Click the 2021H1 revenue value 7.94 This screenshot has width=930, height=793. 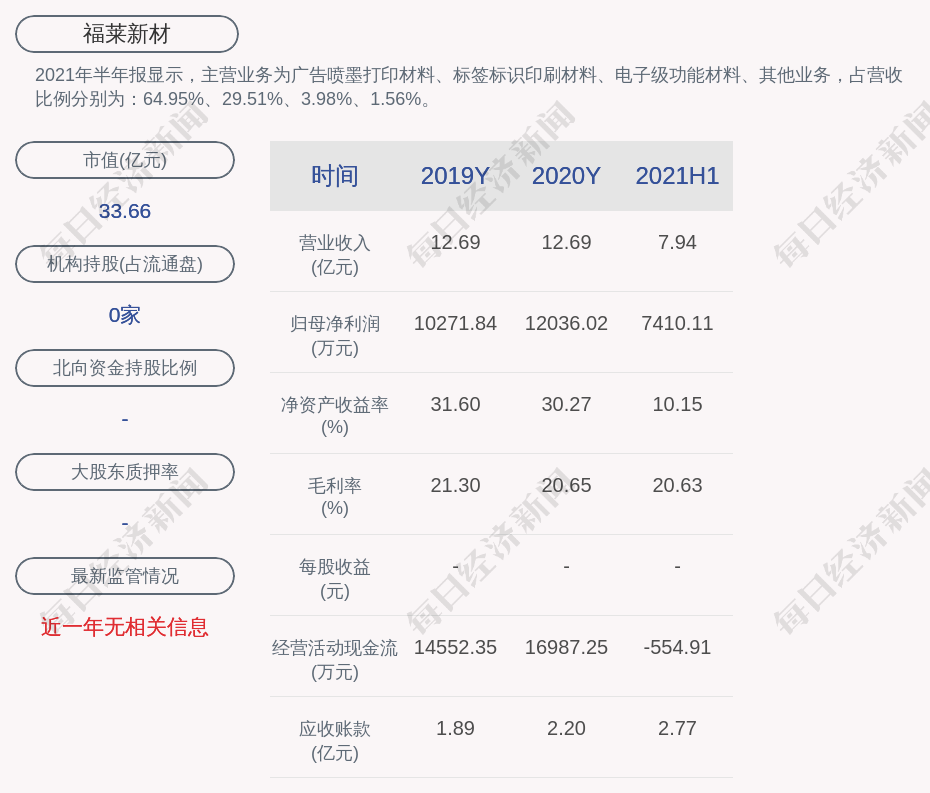tap(677, 243)
